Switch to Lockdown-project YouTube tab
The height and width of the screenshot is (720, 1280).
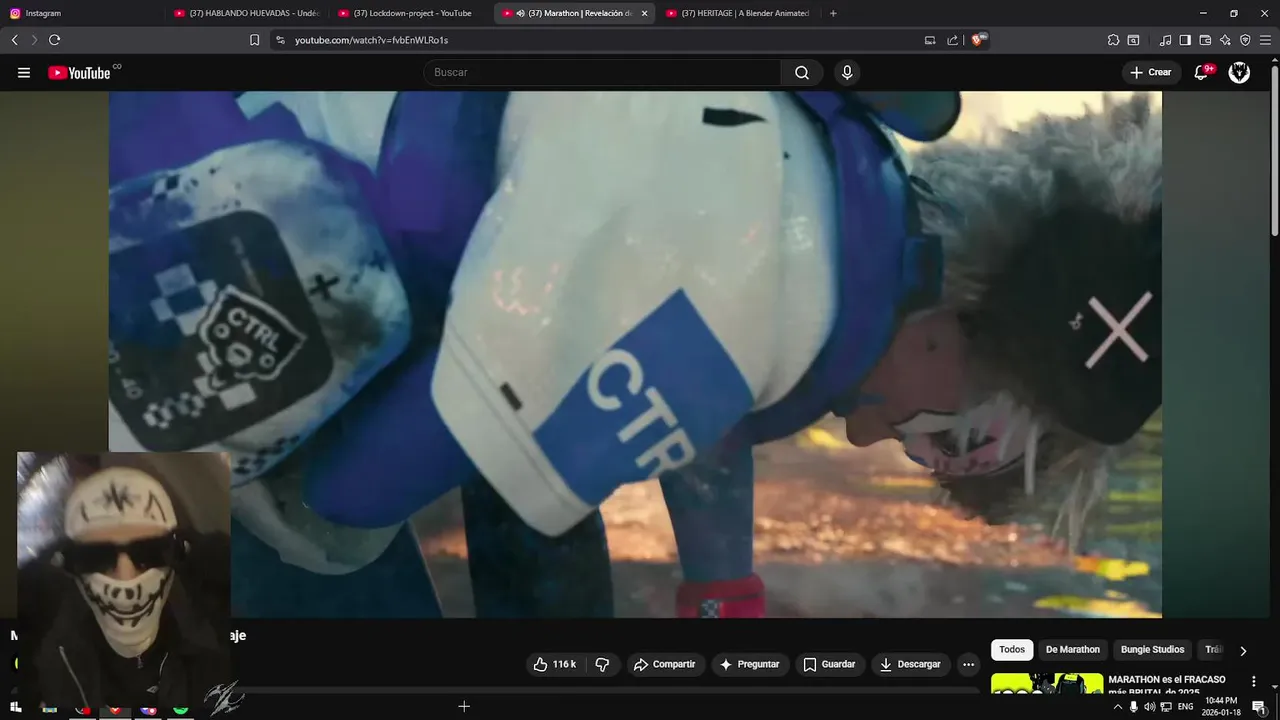pyautogui.click(x=411, y=13)
